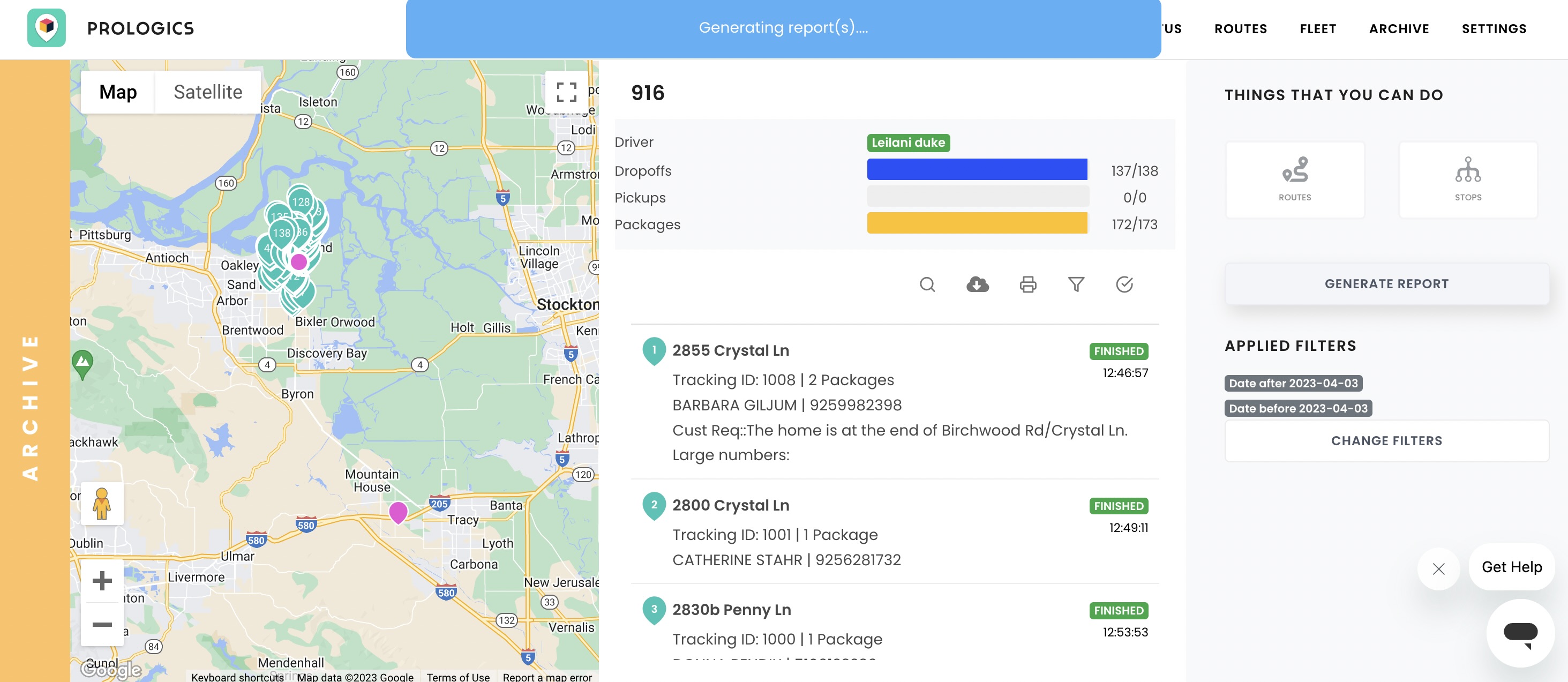Select the Map view type
This screenshot has width=1568, height=682.
tap(118, 92)
